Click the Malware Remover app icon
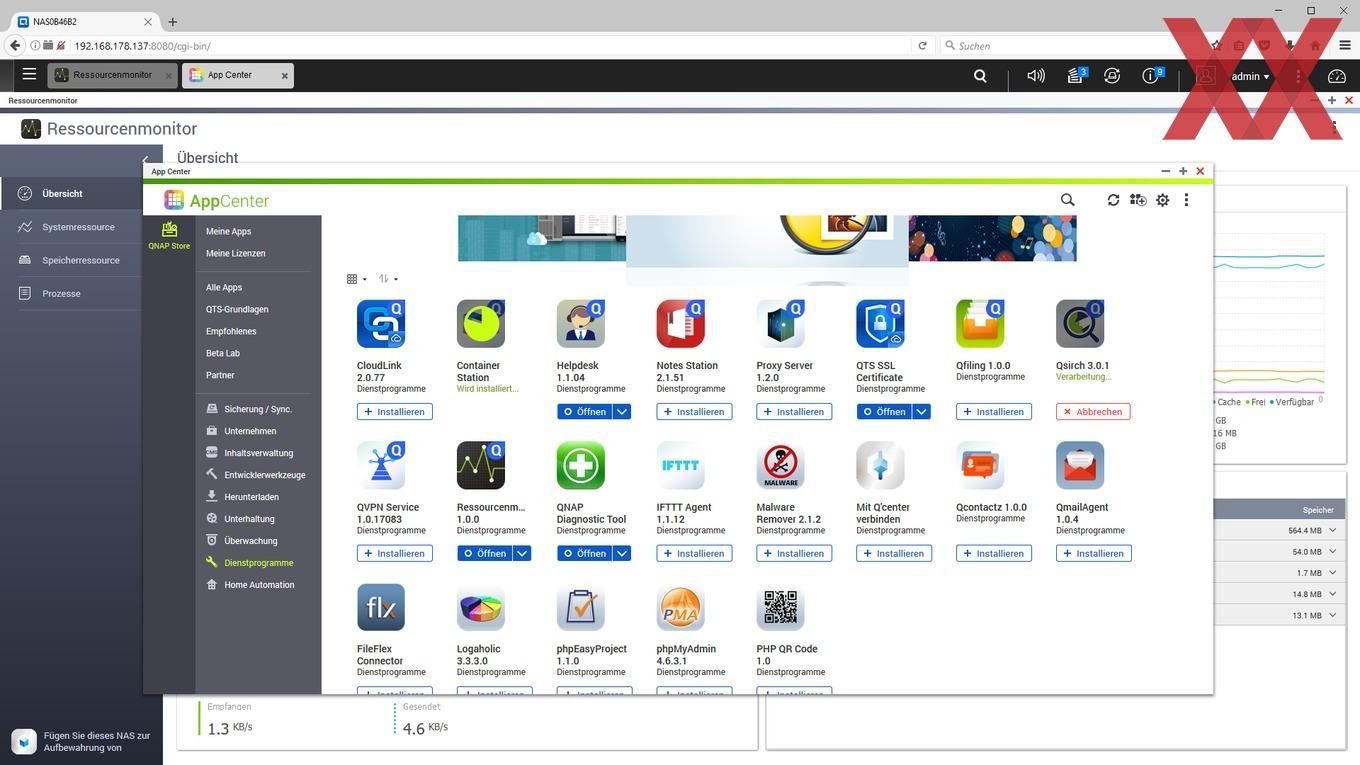1360x765 pixels. (781, 466)
